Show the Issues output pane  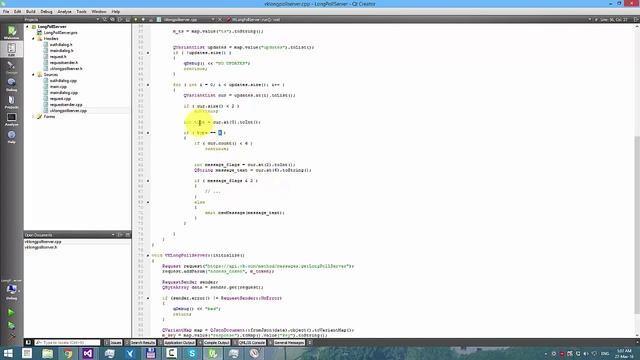click(113, 343)
